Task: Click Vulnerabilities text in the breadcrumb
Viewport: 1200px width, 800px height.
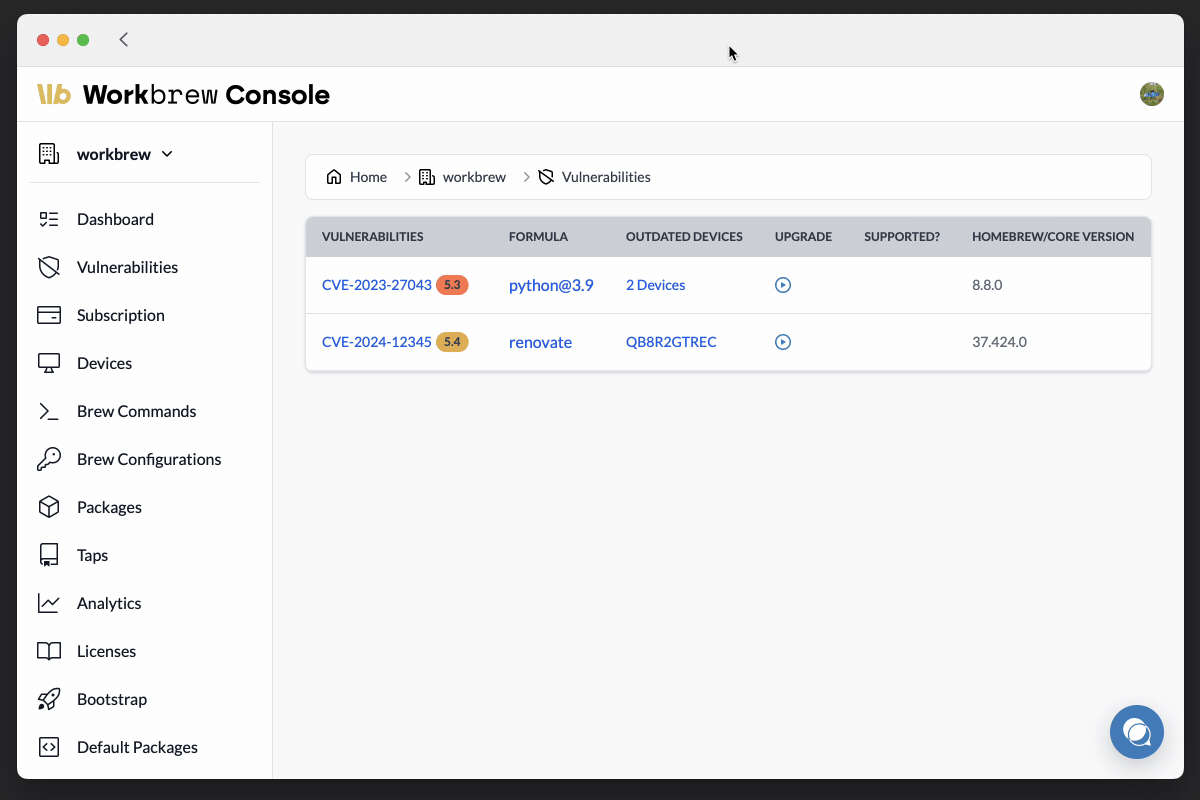Action: (606, 177)
